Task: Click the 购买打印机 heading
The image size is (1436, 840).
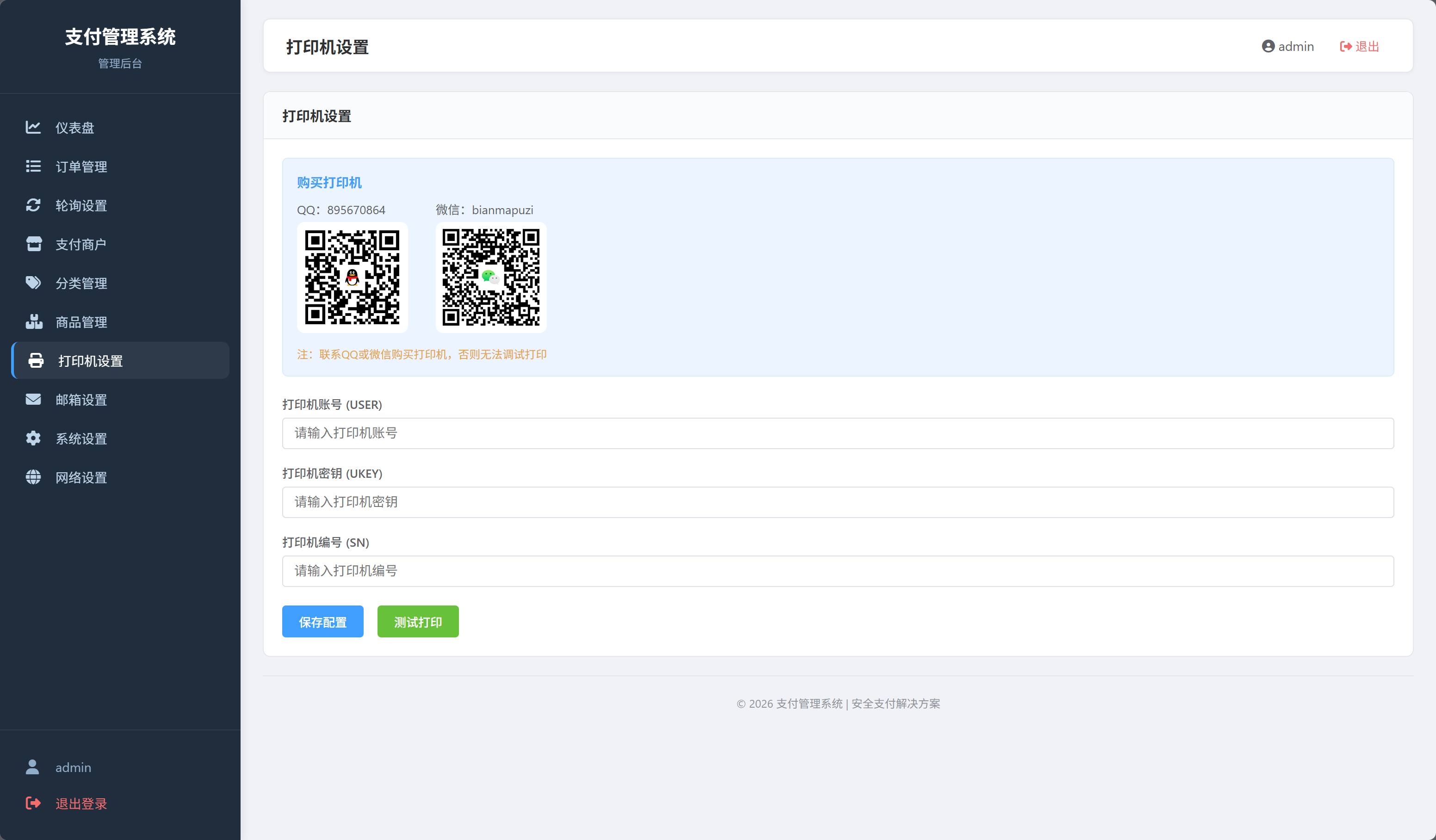Action: click(329, 182)
